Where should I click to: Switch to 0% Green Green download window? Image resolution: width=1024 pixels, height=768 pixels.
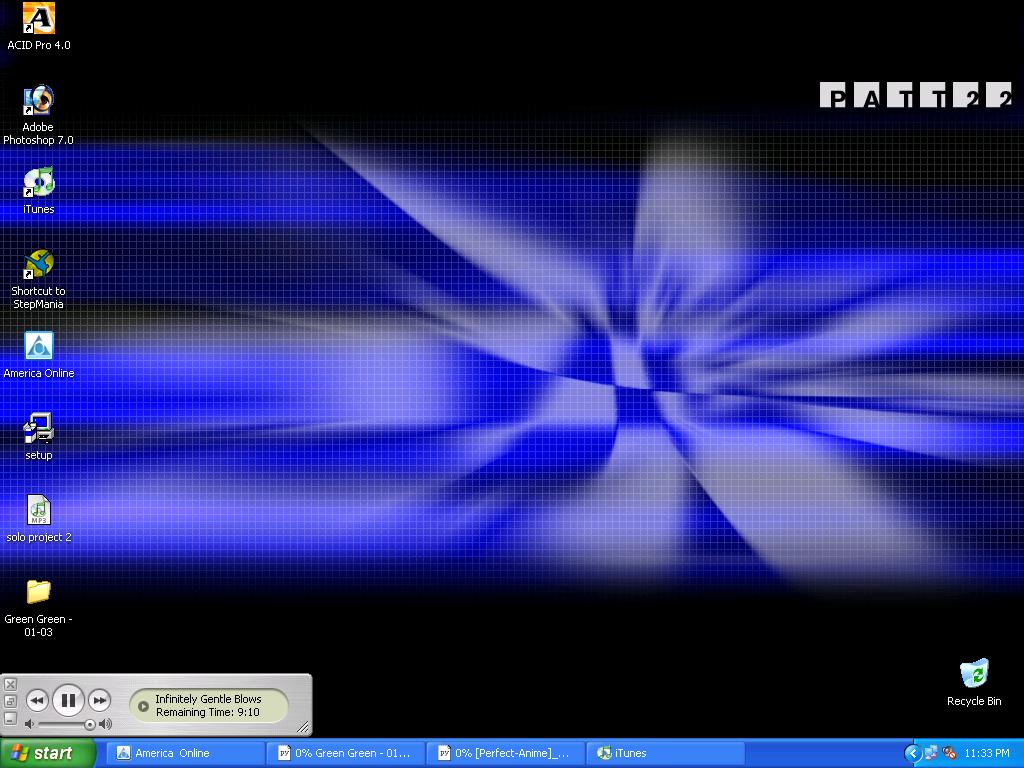tap(347, 754)
